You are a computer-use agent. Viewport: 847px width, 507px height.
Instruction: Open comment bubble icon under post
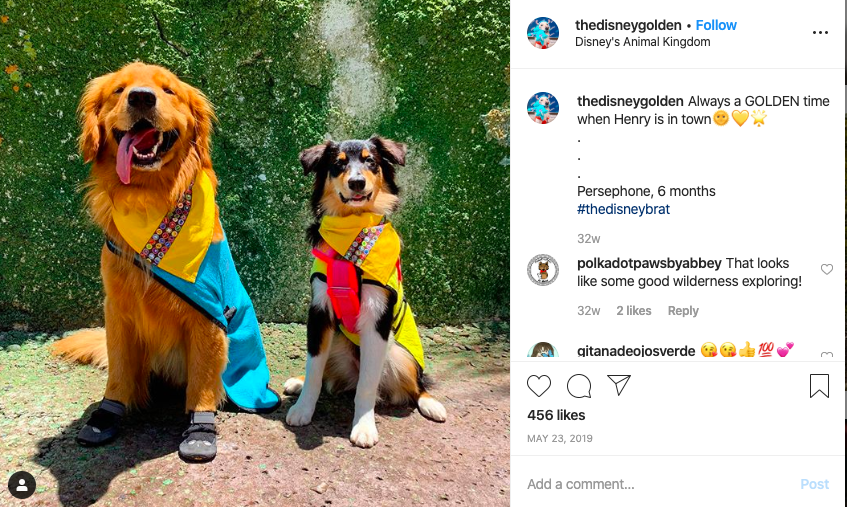tap(579, 386)
